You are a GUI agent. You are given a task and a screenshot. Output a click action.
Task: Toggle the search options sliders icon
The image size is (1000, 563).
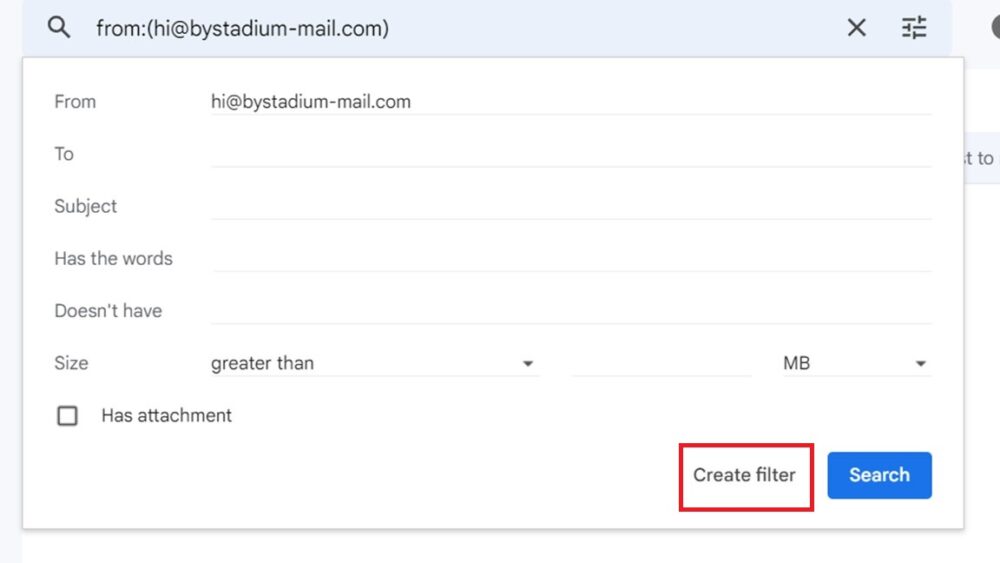click(x=914, y=28)
